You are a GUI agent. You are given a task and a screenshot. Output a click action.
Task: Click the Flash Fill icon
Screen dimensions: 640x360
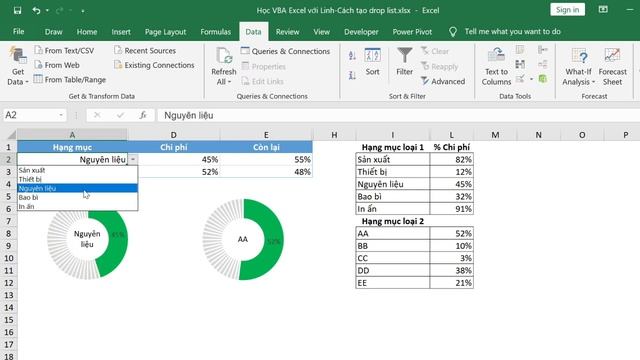[x=520, y=50]
